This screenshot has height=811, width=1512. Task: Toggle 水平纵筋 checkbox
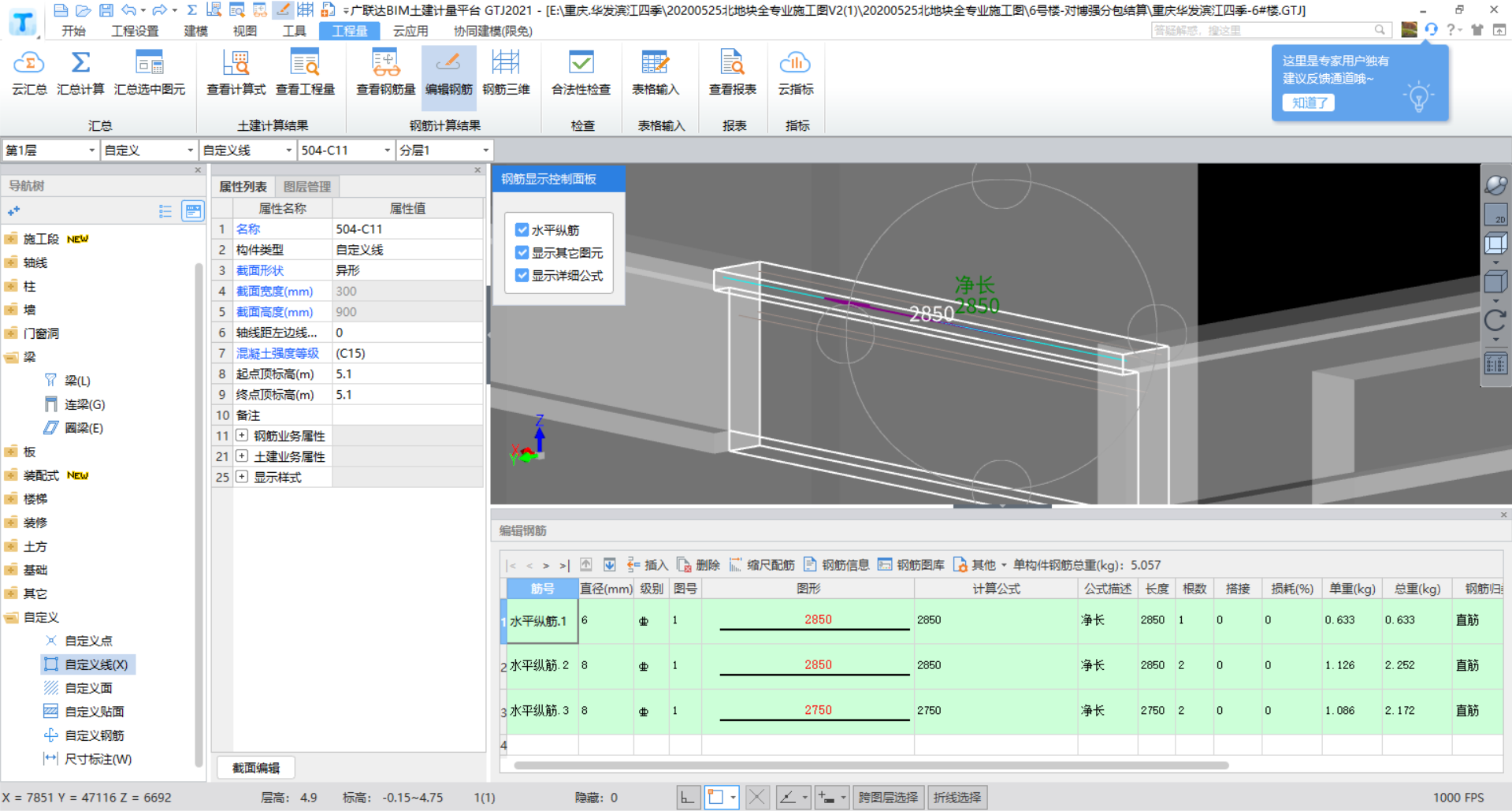(x=522, y=229)
